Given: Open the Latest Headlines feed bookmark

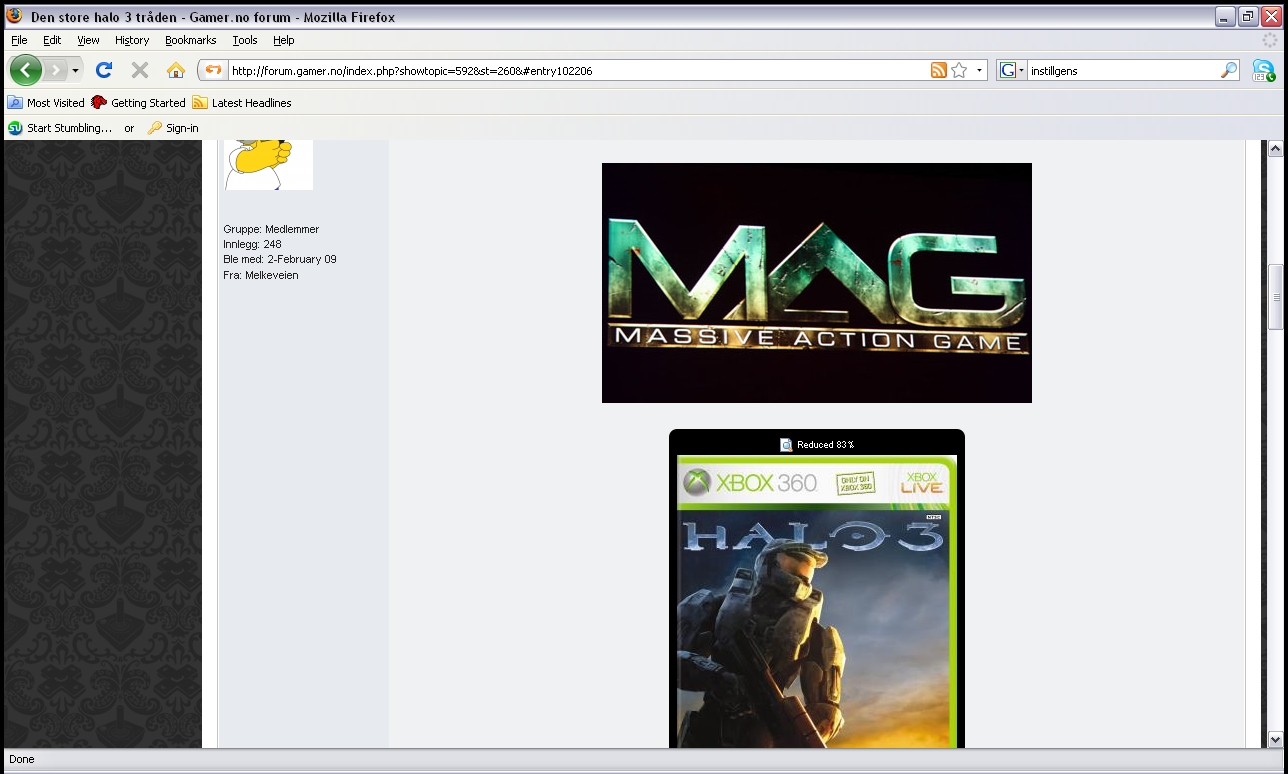Looking at the screenshot, I should [242, 103].
